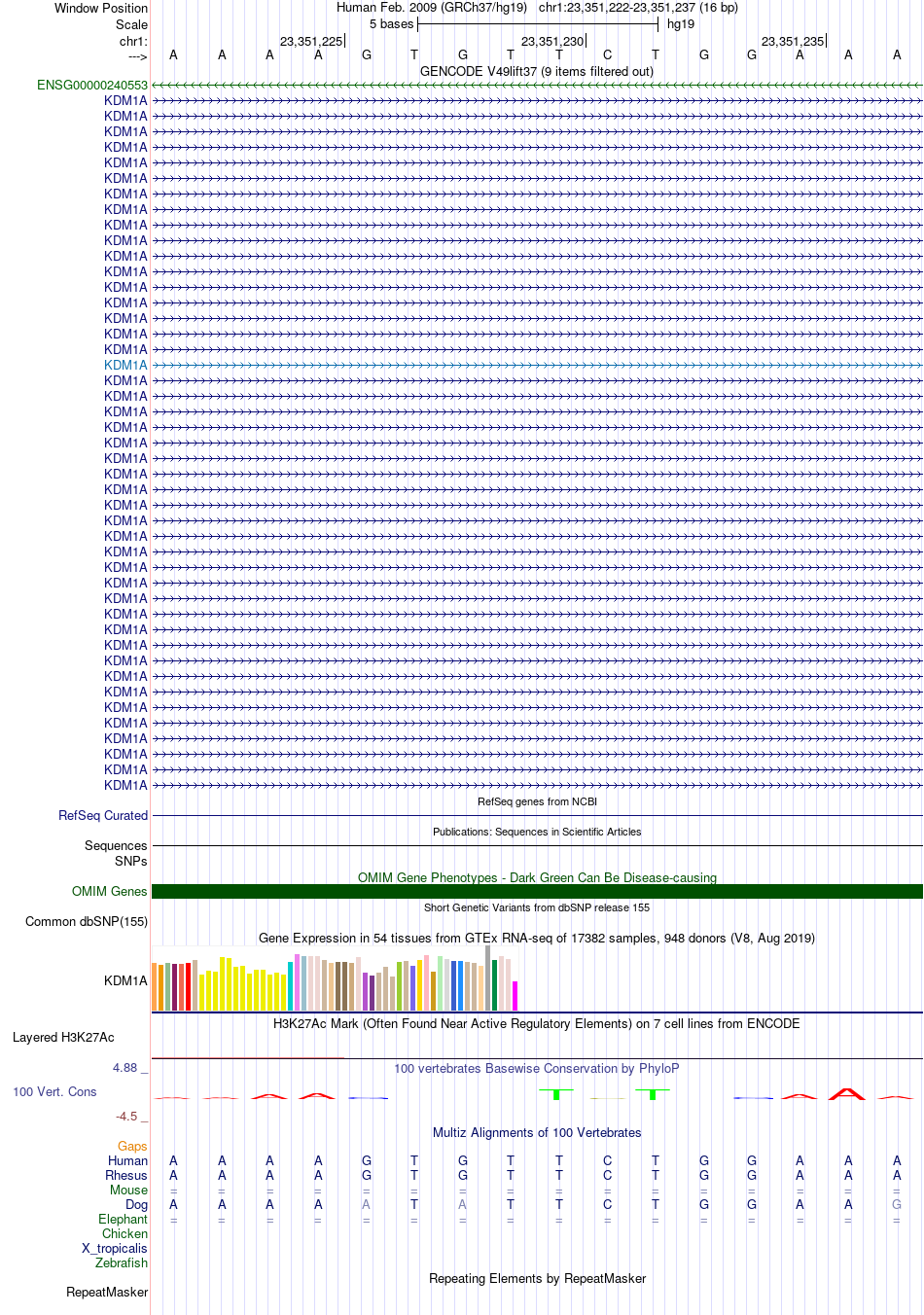This screenshot has height=1315, width=924.
Task: Click the 23,351,235 coordinate marker
Action: coord(793,42)
